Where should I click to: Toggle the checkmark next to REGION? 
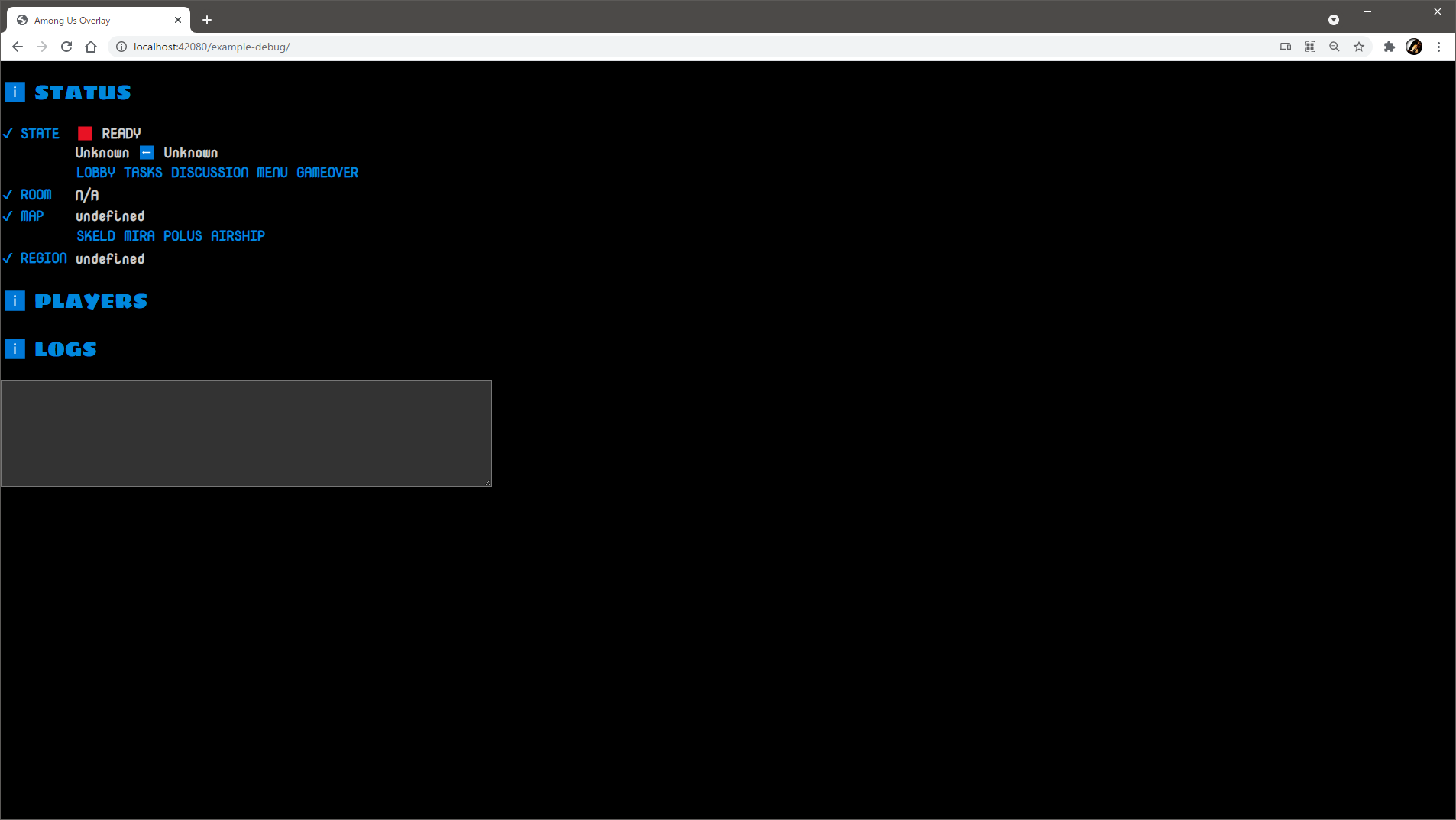(x=8, y=258)
